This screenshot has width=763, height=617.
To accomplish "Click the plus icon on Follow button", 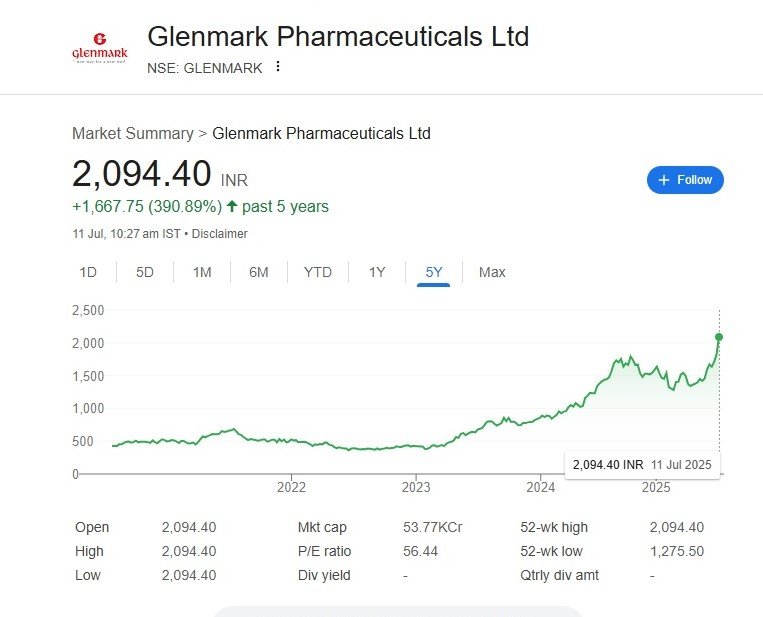I will [664, 180].
